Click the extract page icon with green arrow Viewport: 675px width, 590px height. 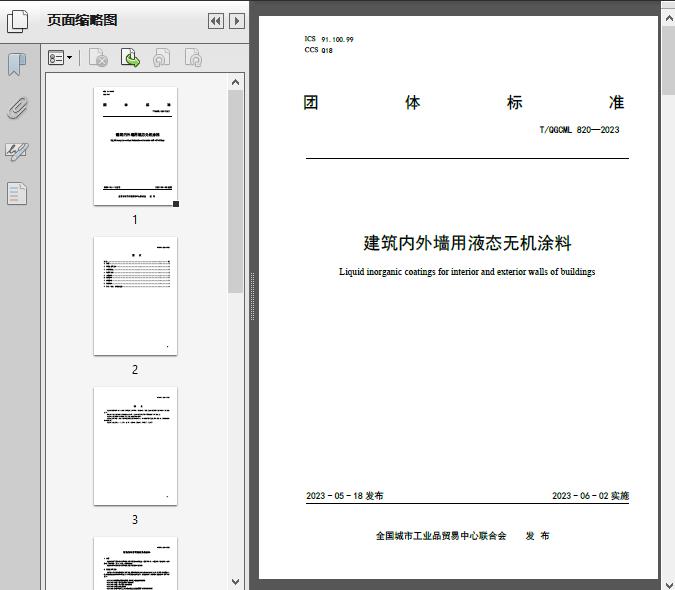point(130,59)
